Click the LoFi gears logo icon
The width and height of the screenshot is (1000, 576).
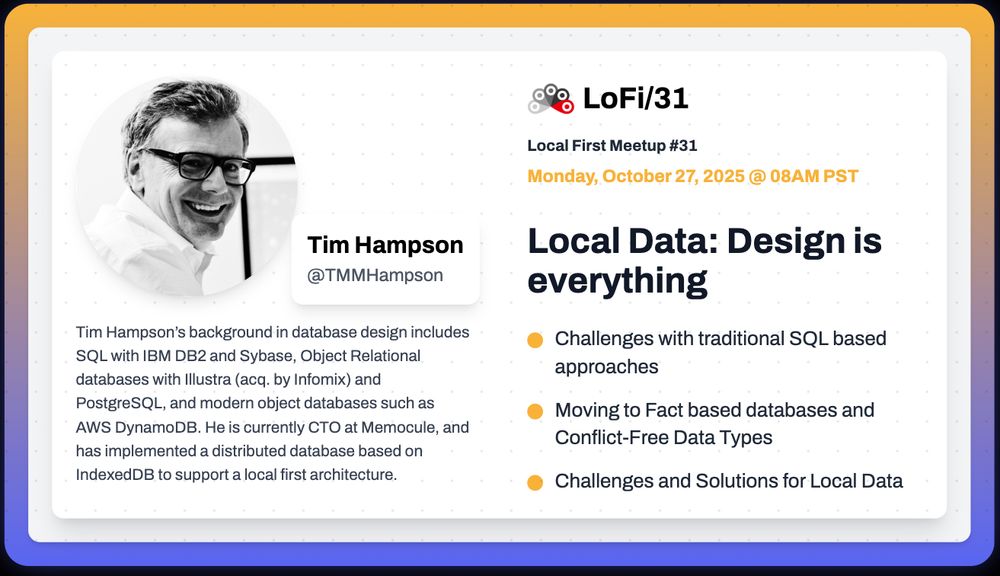point(551,99)
